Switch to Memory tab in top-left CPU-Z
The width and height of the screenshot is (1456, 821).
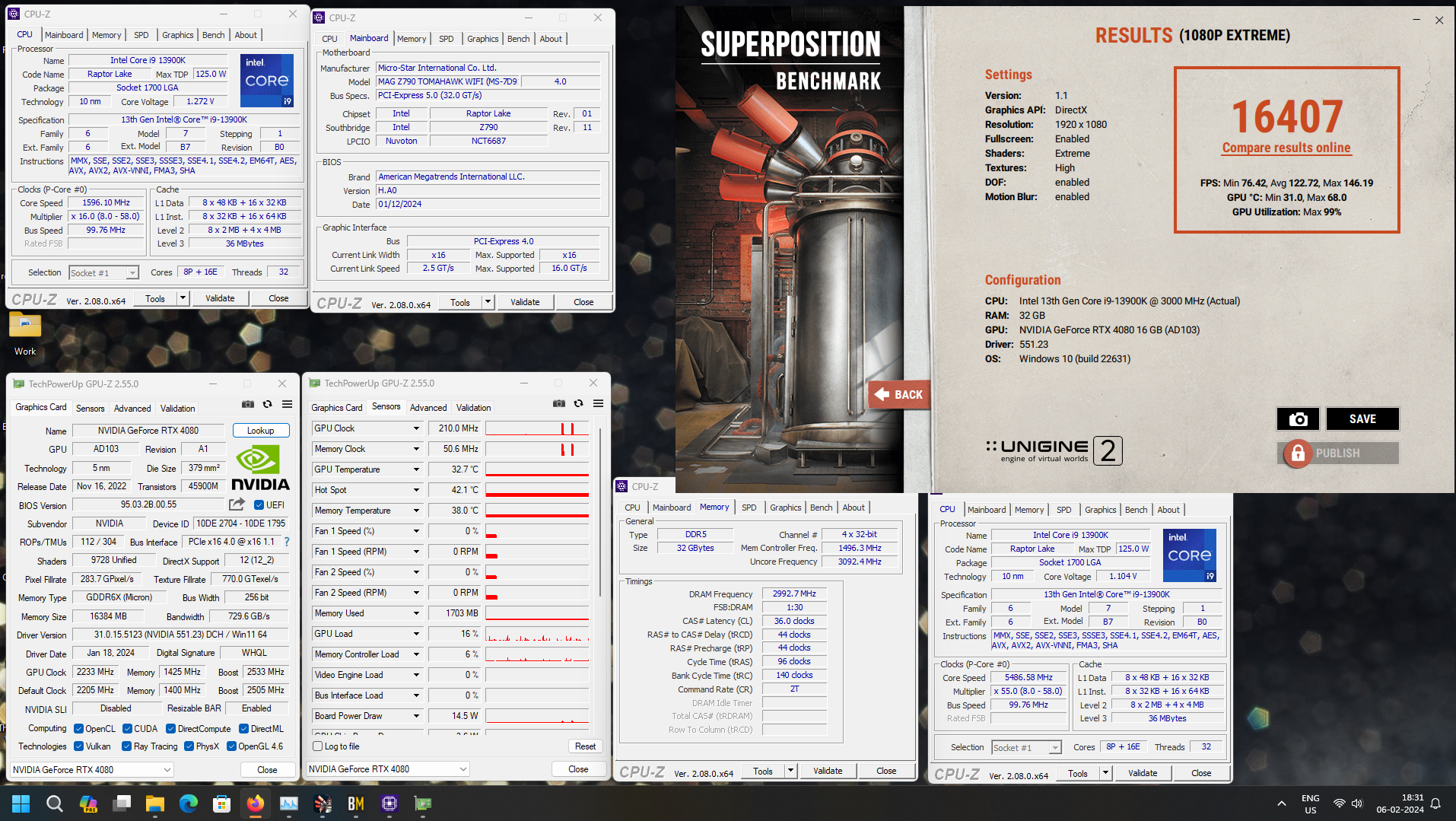click(x=106, y=35)
